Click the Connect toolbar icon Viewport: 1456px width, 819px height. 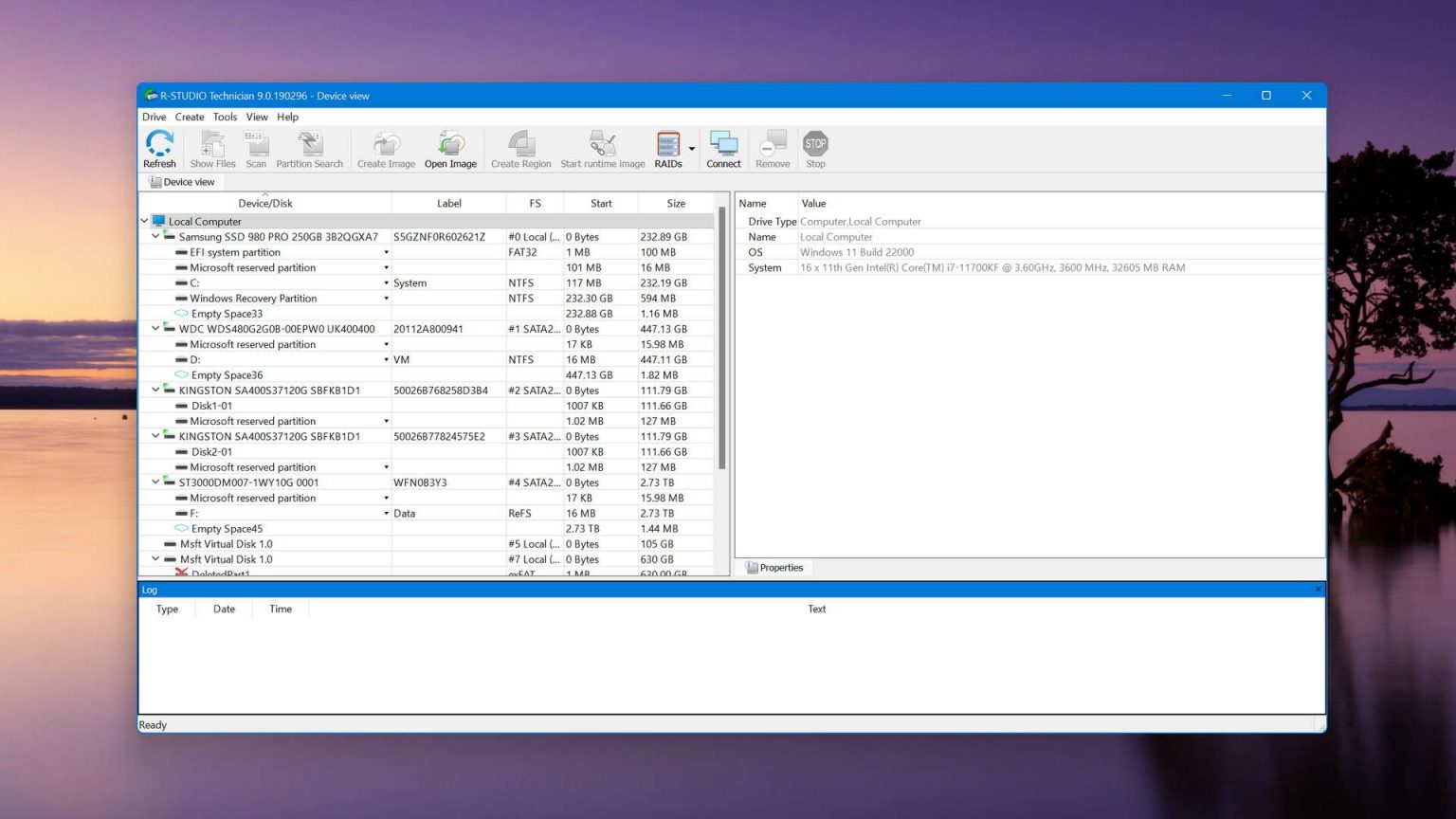pyautogui.click(x=723, y=147)
